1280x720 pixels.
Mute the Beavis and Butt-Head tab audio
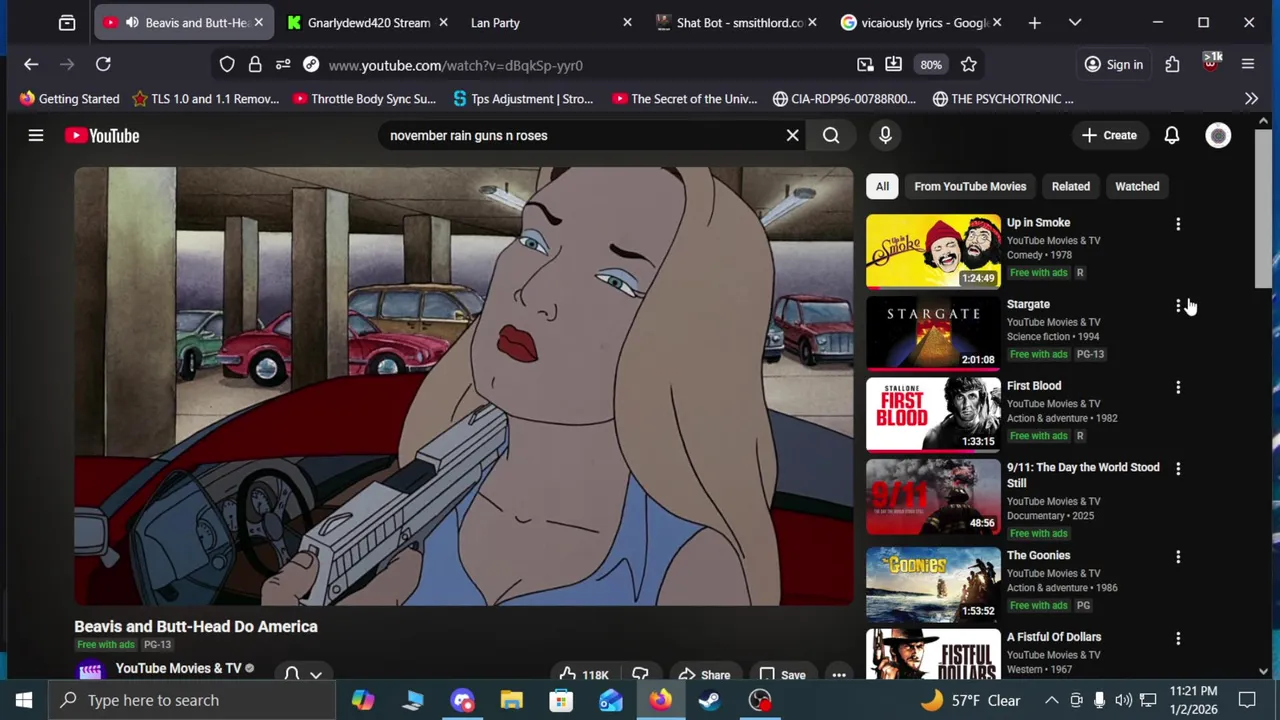pyautogui.click(x=132, y=22)
